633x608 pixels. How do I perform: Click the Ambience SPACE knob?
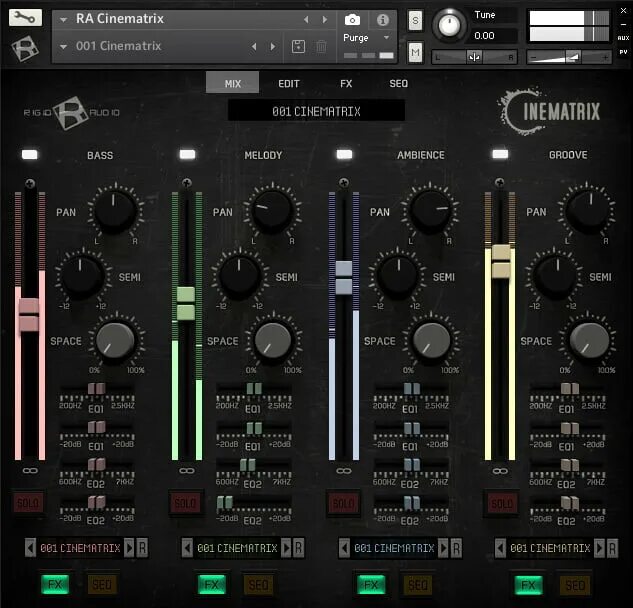pos(432,340)
